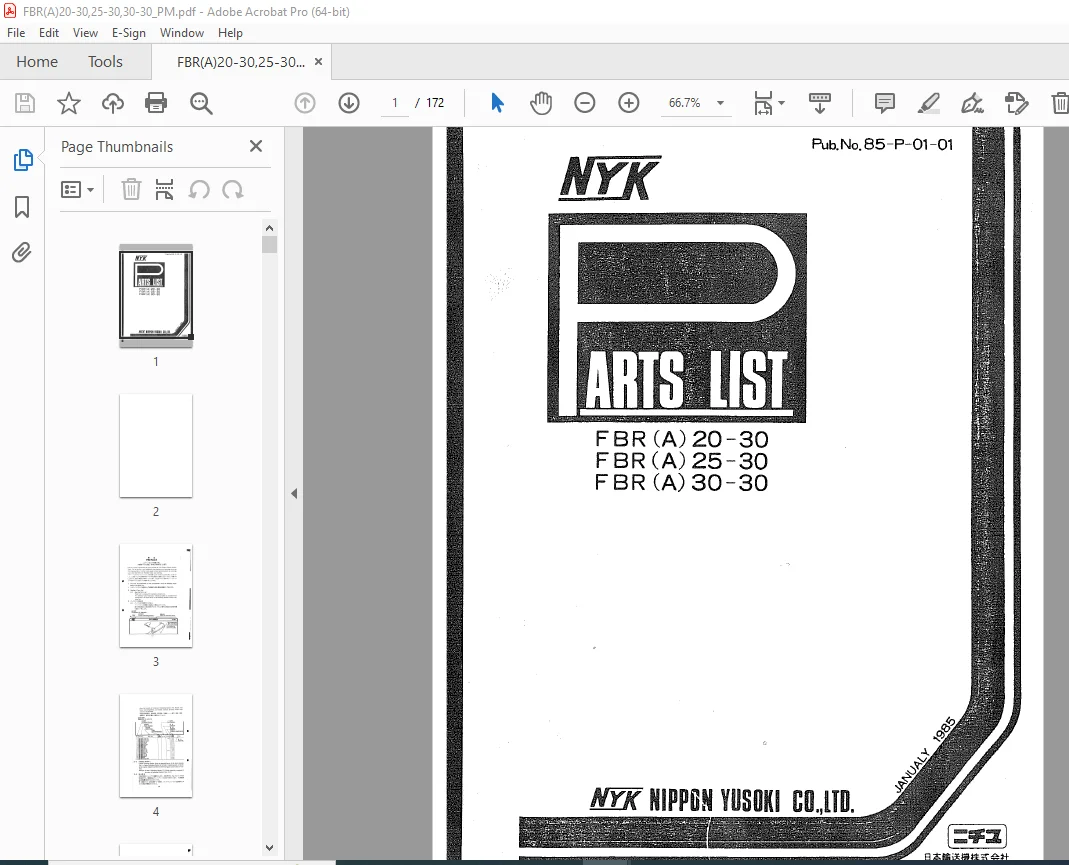Click thumbnails scrollbar up arrow
This screenshot has width=1069, height=865.
[269, 228]
